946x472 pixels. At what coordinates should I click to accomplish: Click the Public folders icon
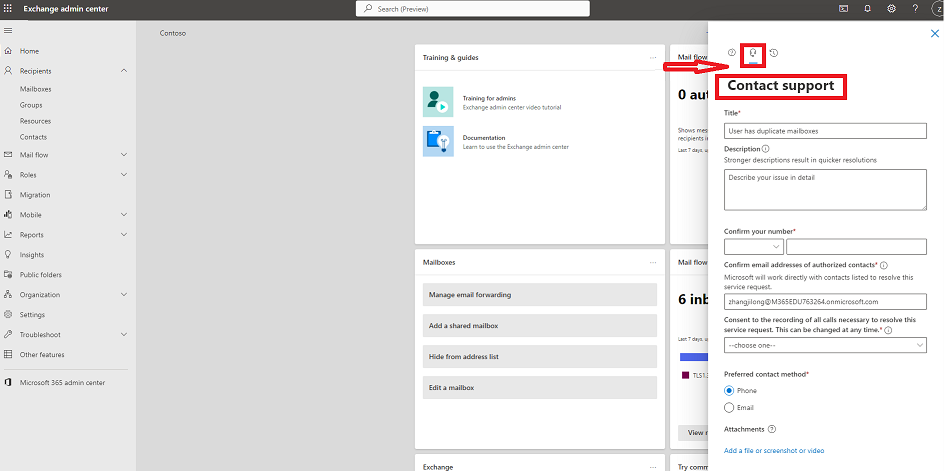pyautogui.click(x=8, y=275)
